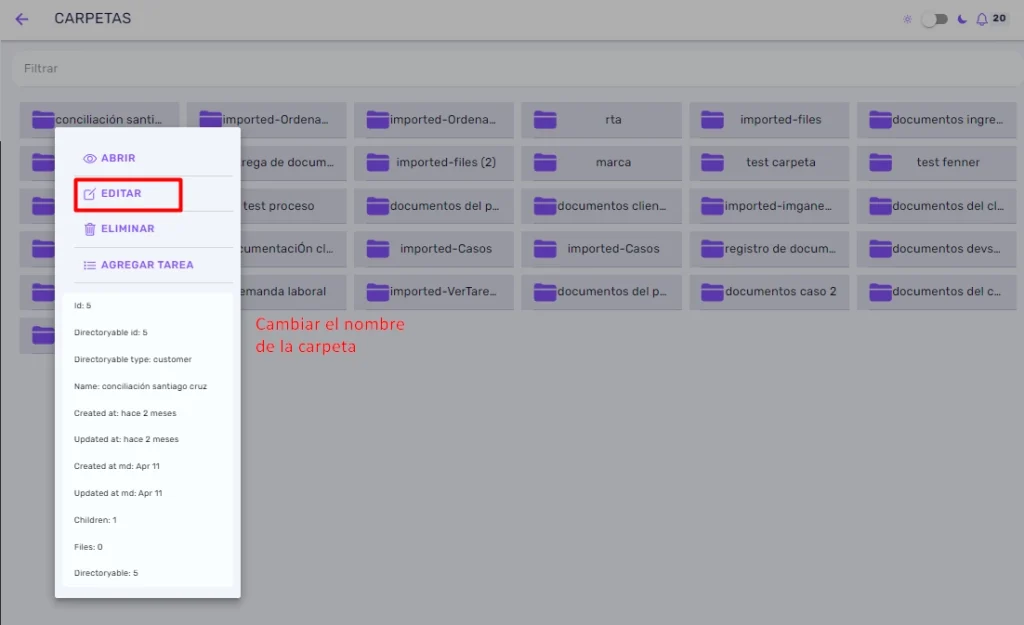The height and width of the screenshot is (625, 1024).
Task: Click the documentos clien... folder icon
Action: [545, 206]
